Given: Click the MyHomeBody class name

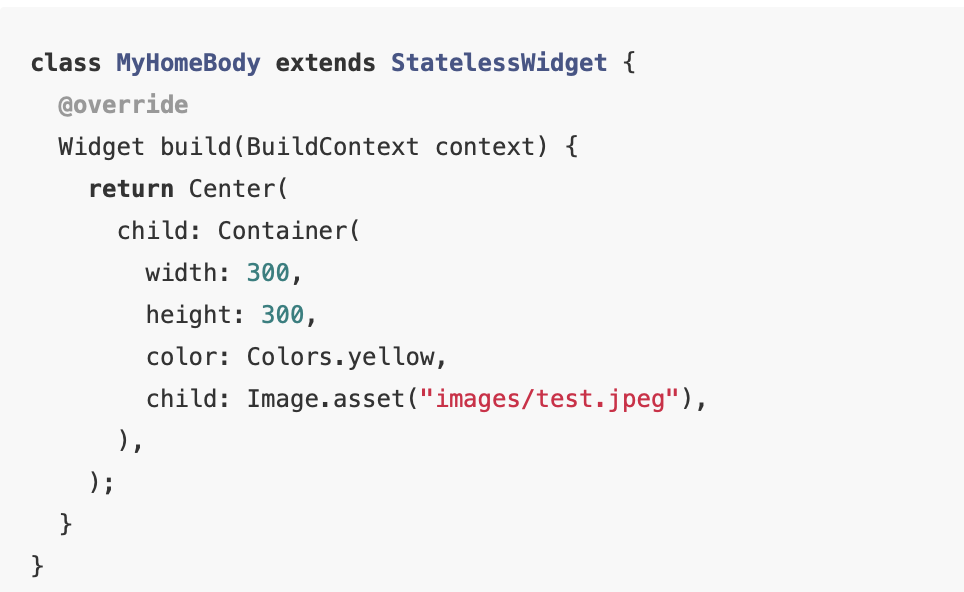Looking at the screenshot, I should [x=188, y=64].
